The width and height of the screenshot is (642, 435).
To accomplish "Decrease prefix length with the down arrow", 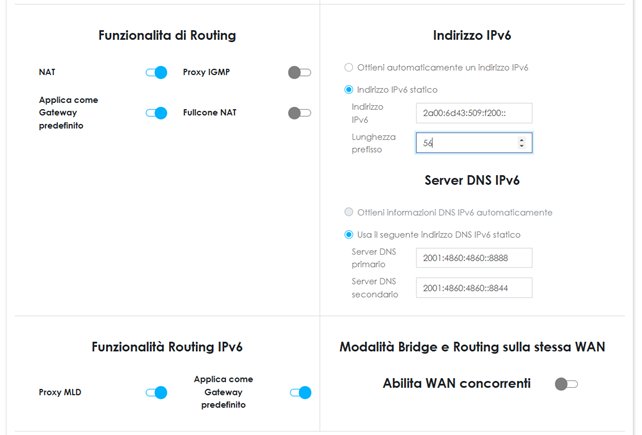I will [522, 147].
